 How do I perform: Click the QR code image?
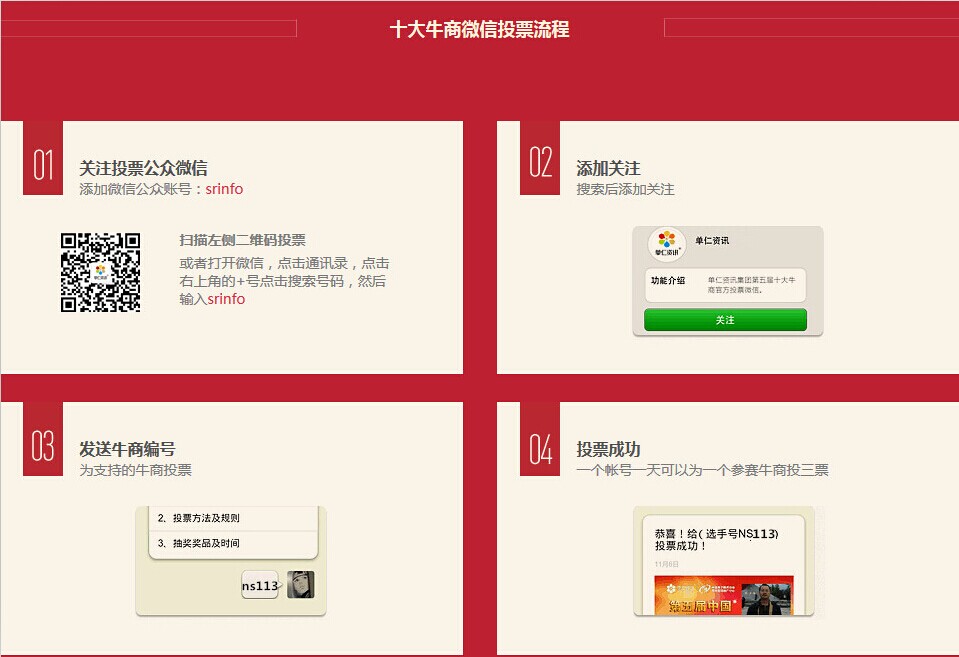point(100,273)
